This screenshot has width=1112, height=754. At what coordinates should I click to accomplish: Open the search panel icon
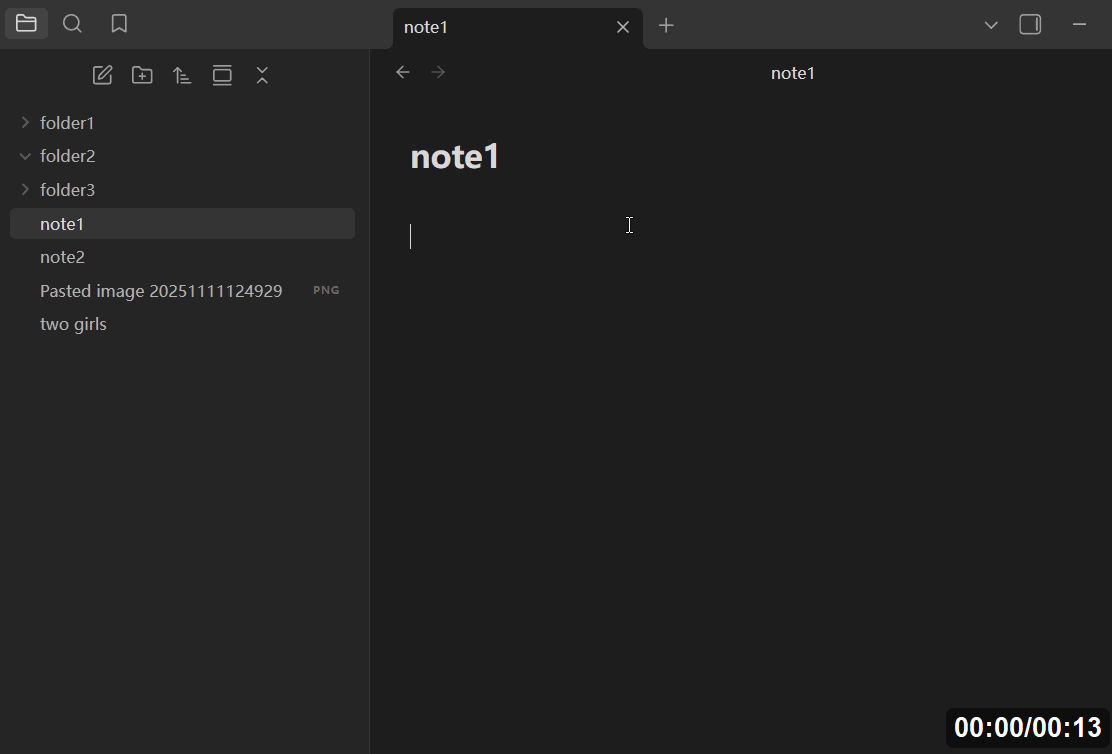(x=72, y=24)
